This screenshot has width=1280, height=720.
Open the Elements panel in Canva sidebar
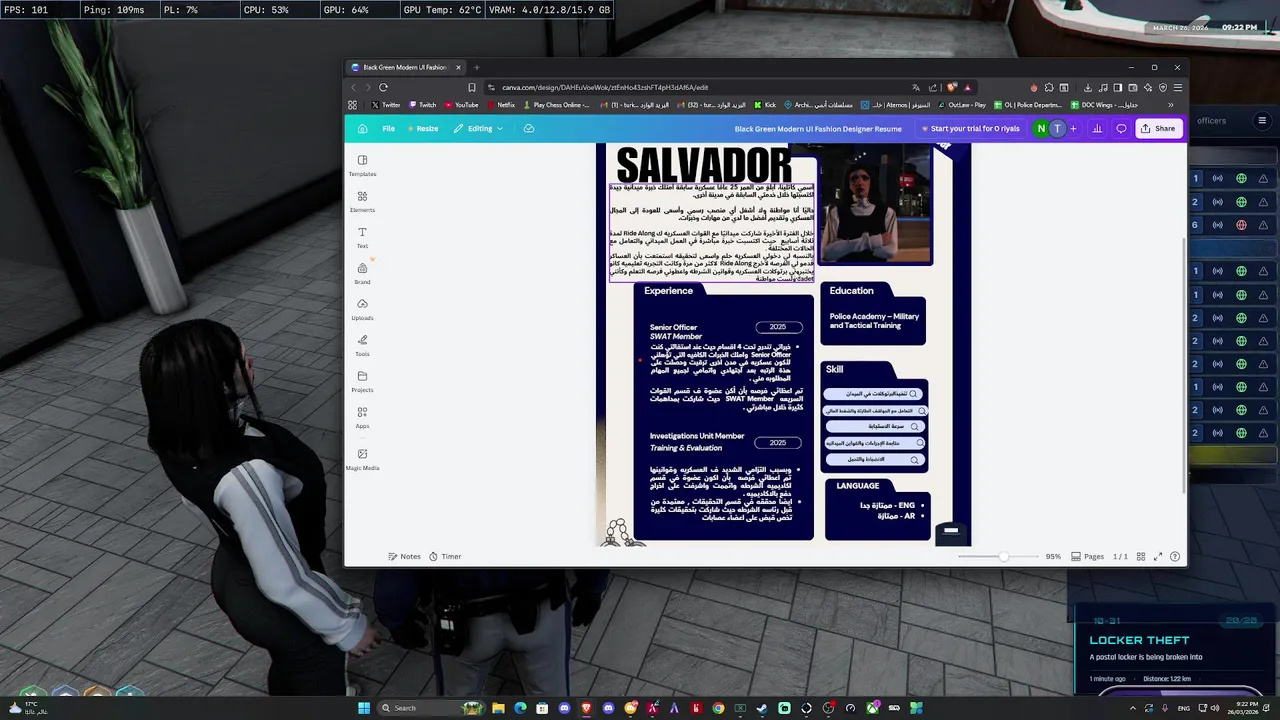(x=362, y=201)
